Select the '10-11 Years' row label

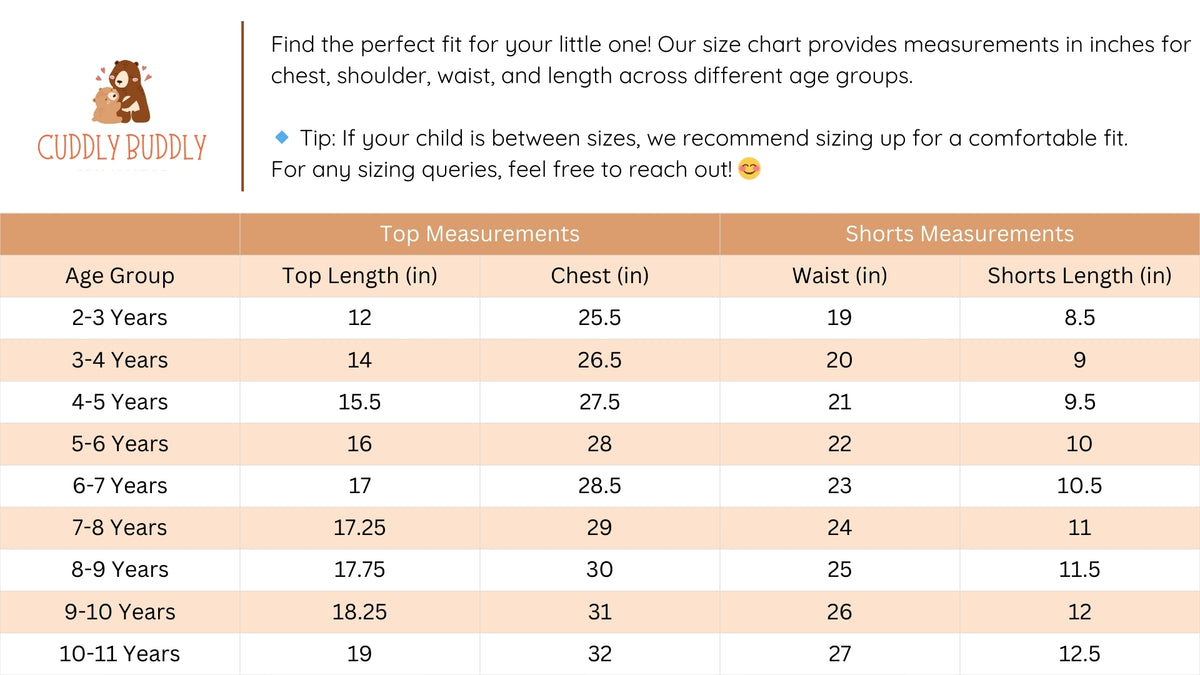pyautogui.click(x=120, y=654)
